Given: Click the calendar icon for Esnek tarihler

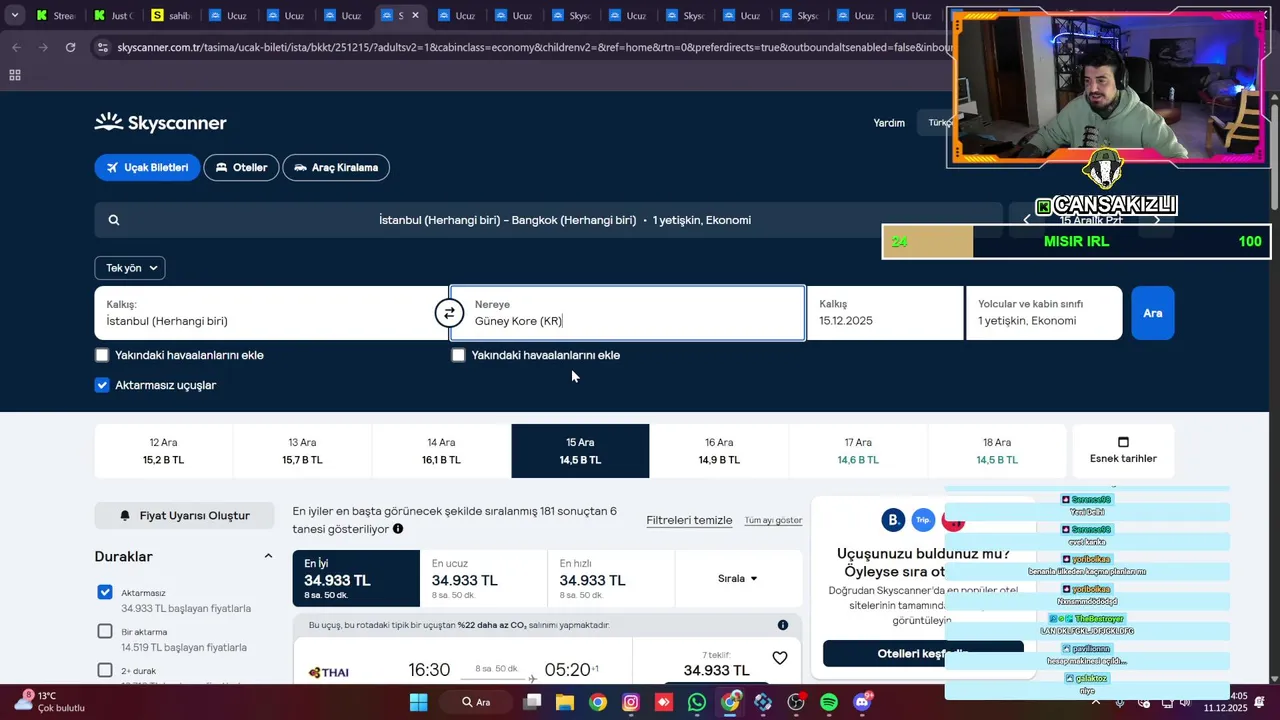Looking at the screenshot, I should (1123, 442).
